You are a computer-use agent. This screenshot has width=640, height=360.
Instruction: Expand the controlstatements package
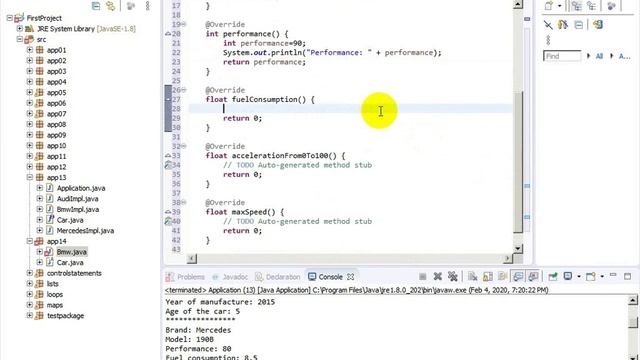pyautogui.click(x=29, y=273)
